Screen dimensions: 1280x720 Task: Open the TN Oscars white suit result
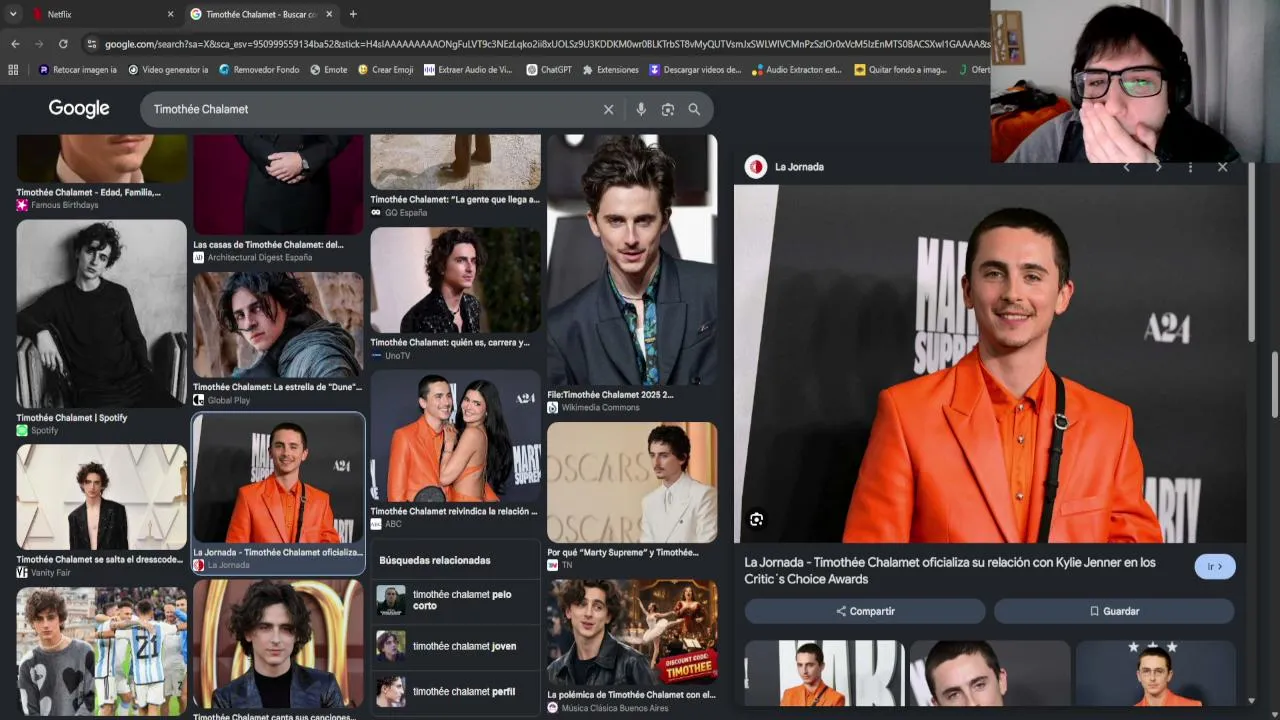(x=632, y=483)
